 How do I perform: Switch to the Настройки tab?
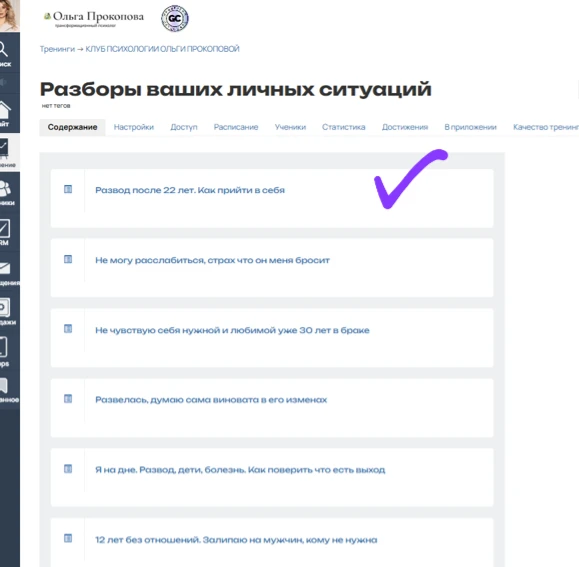tap(134, 127)
